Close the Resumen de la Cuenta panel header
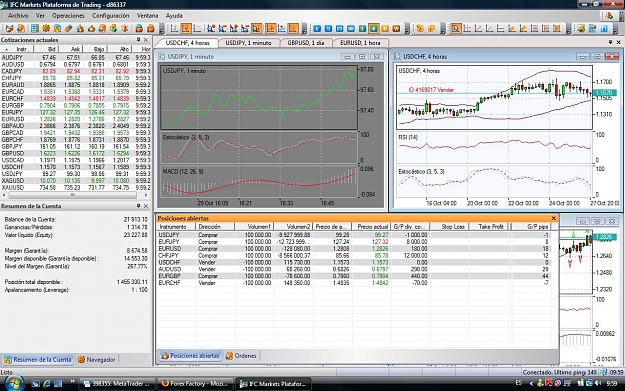This screenshot has width=625, height=391. [146, 206]
